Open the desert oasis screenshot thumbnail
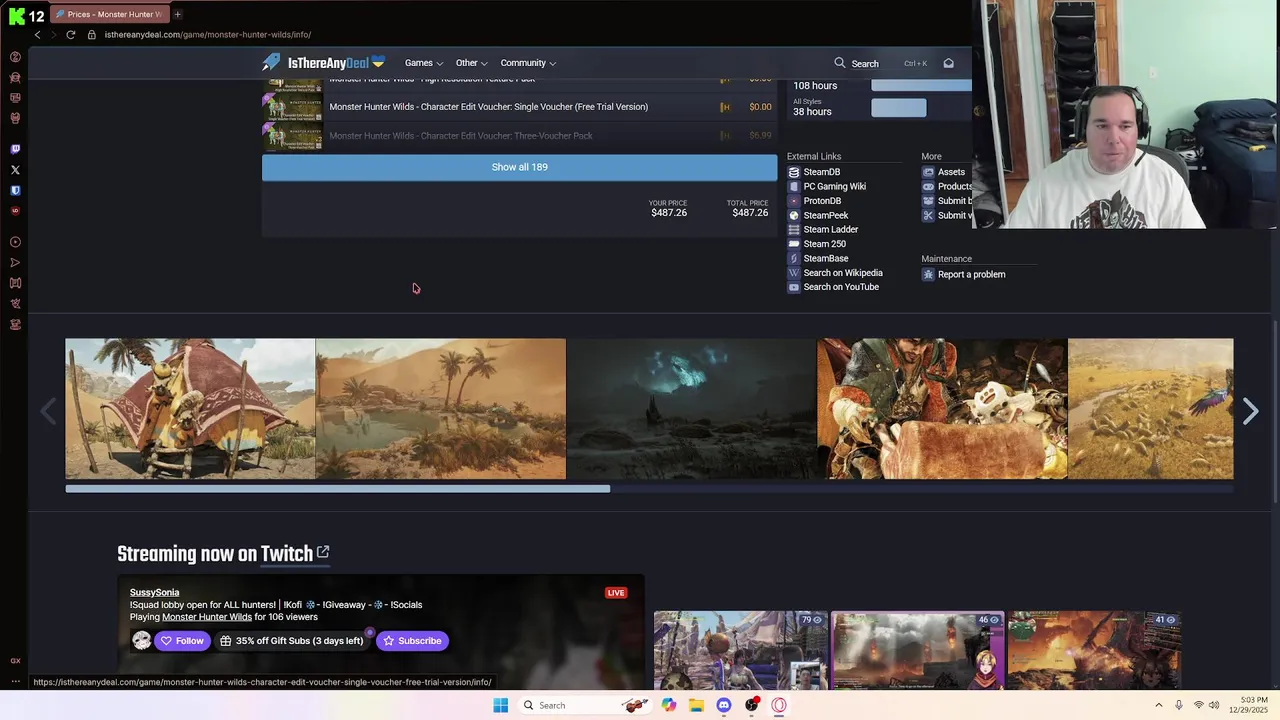The height and width of the screenshot is (720, 1280). click(441, 409)
